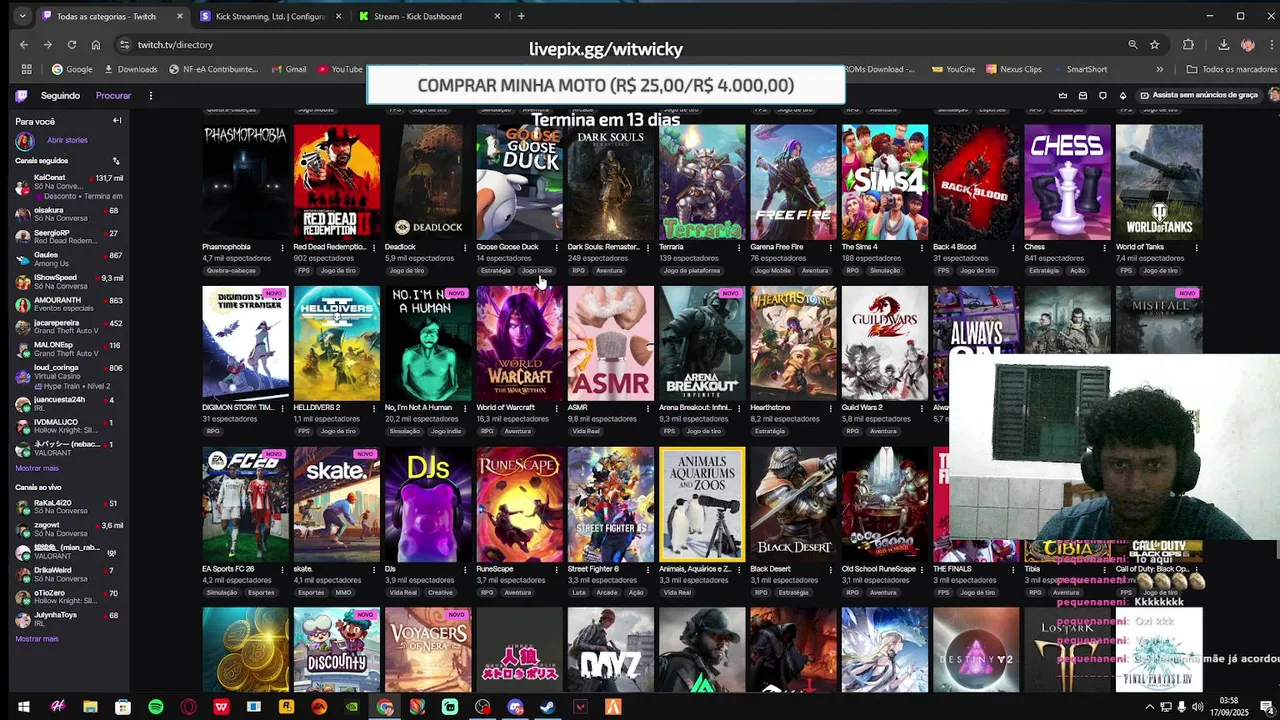Viewport: 1280px width, 720px height.
Task: Expand live channels with lower Mostrar mais
Action: 37,639
